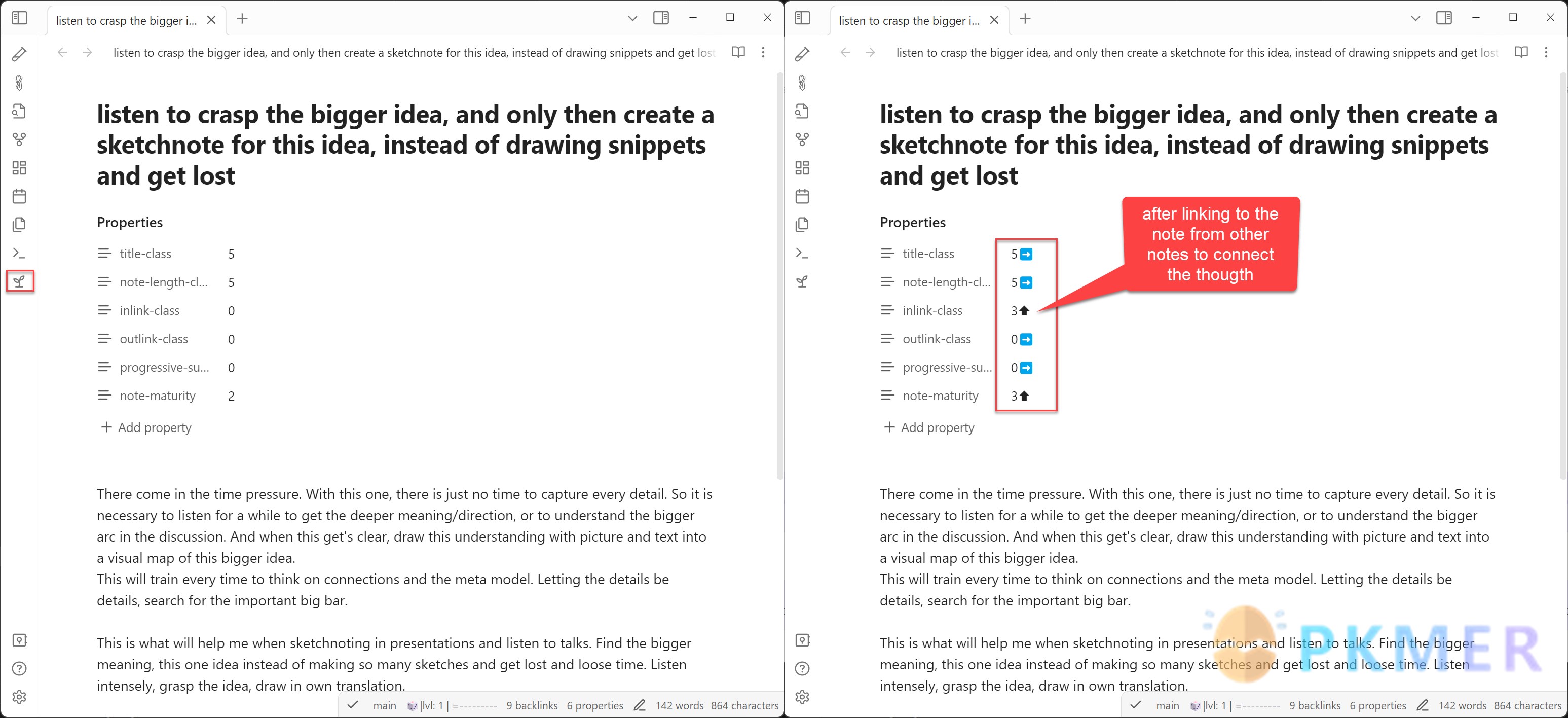This screenshot has height=718, width=1568.
Task: Click outlink-class property name in right window
Action: click(937, 339)
